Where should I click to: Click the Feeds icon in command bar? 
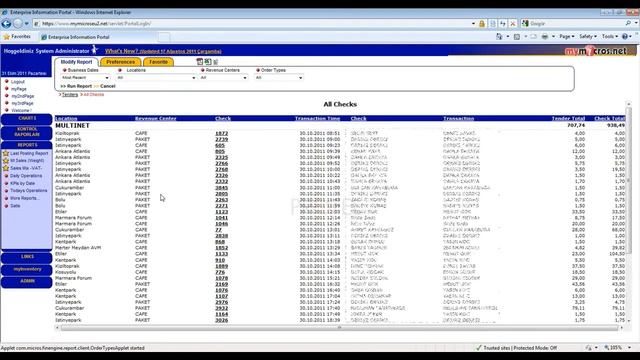click(517, 37)
